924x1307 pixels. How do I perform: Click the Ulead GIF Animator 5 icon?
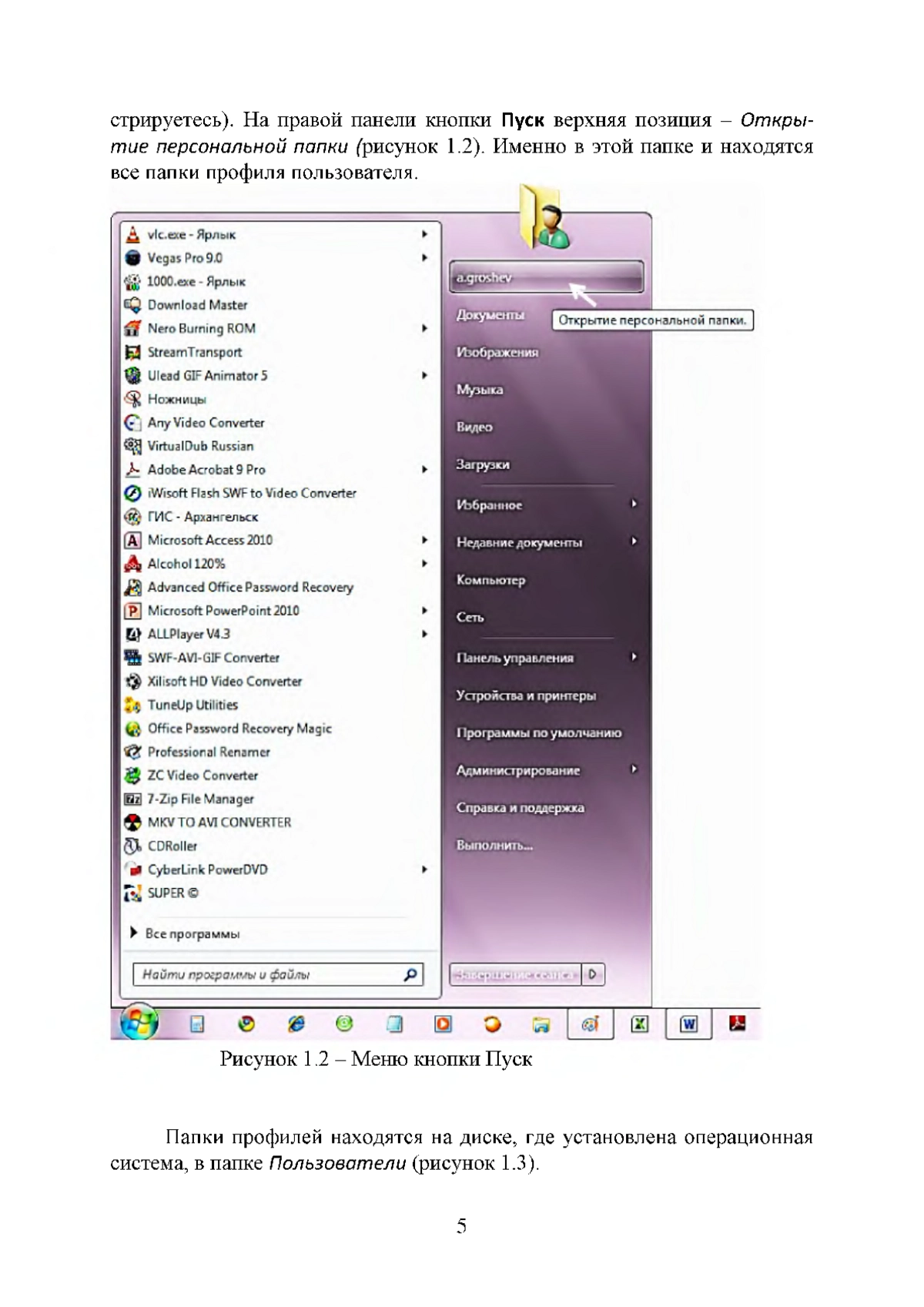click(133, 376)
